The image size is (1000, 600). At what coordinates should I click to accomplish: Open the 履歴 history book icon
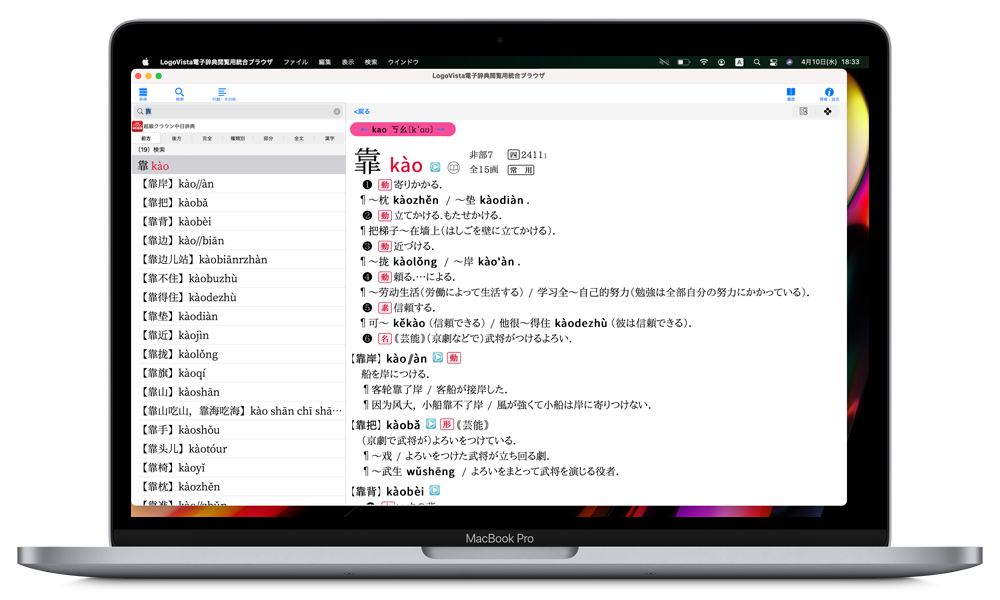click(790, 93)
